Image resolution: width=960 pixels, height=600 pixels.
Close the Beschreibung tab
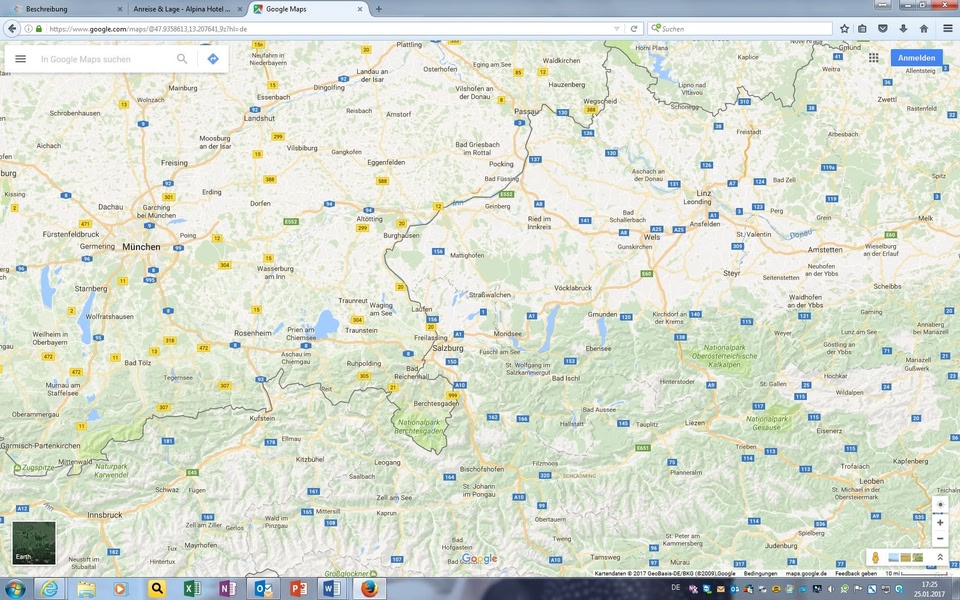pos(119,9)
